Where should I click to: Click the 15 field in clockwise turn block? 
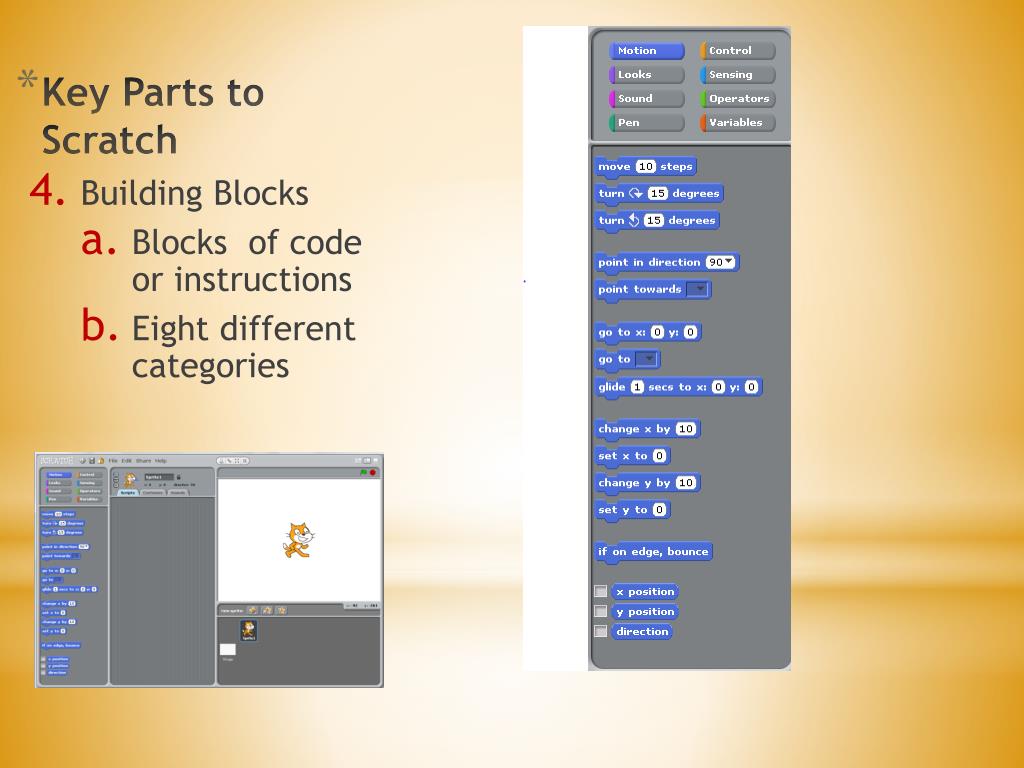[658, 193]
